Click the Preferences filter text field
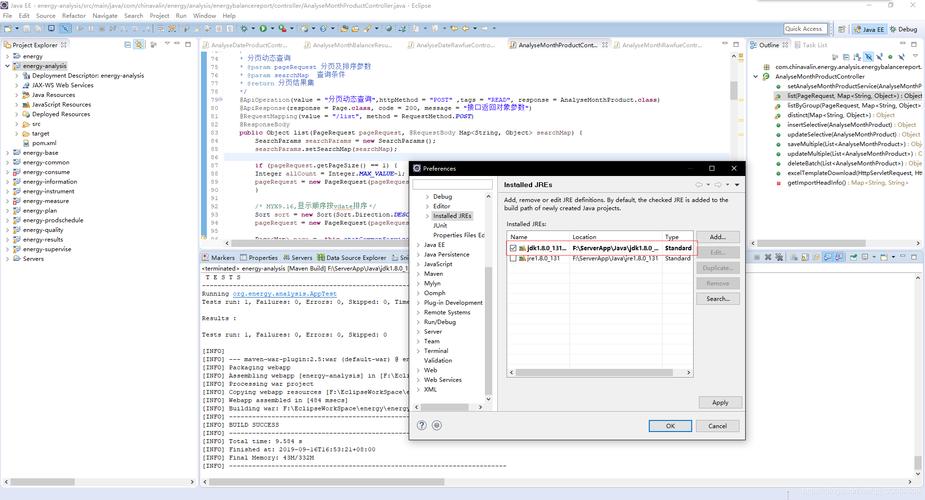The height and width of the screenshot is (500, 925). [x=452, y=185]
